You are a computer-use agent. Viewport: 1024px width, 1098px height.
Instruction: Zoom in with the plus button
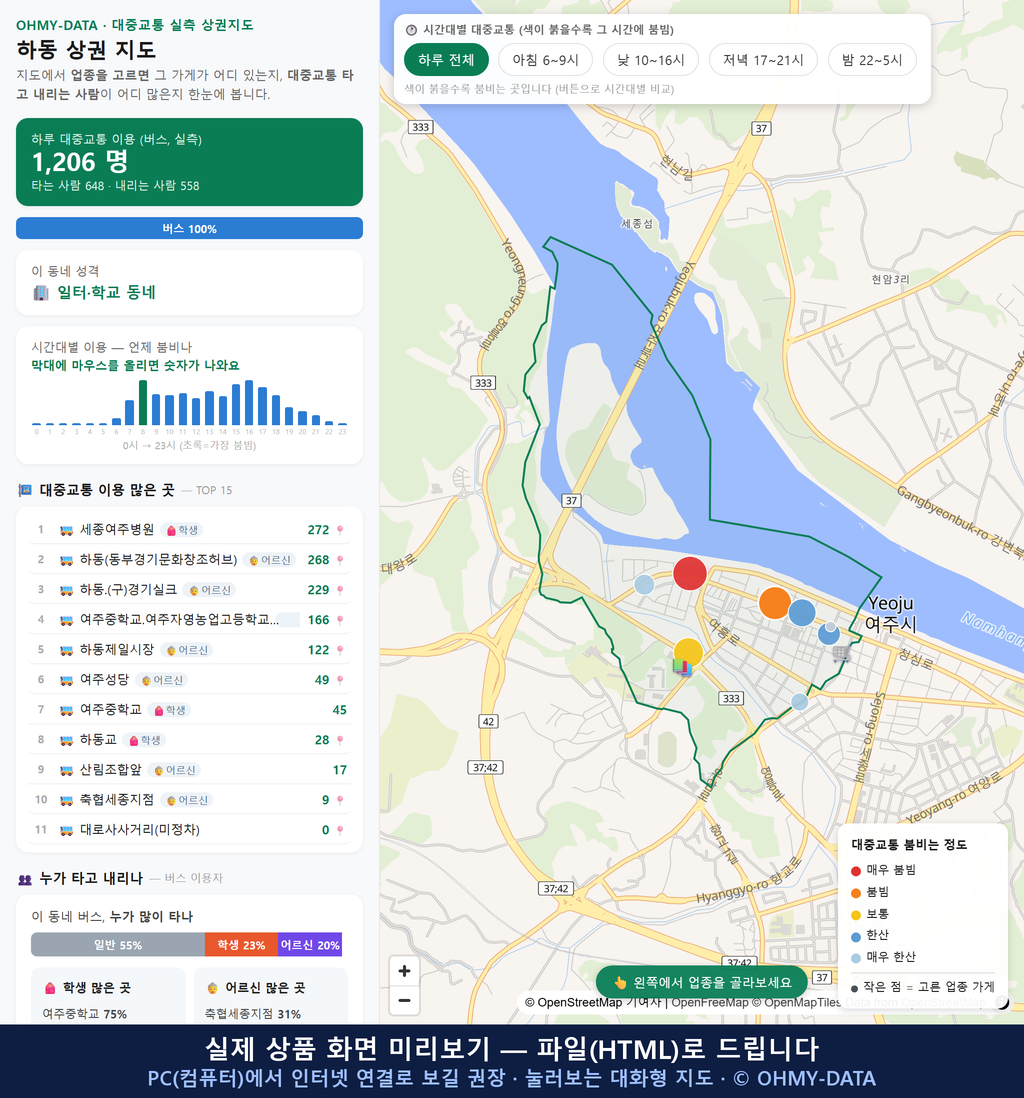404,971
